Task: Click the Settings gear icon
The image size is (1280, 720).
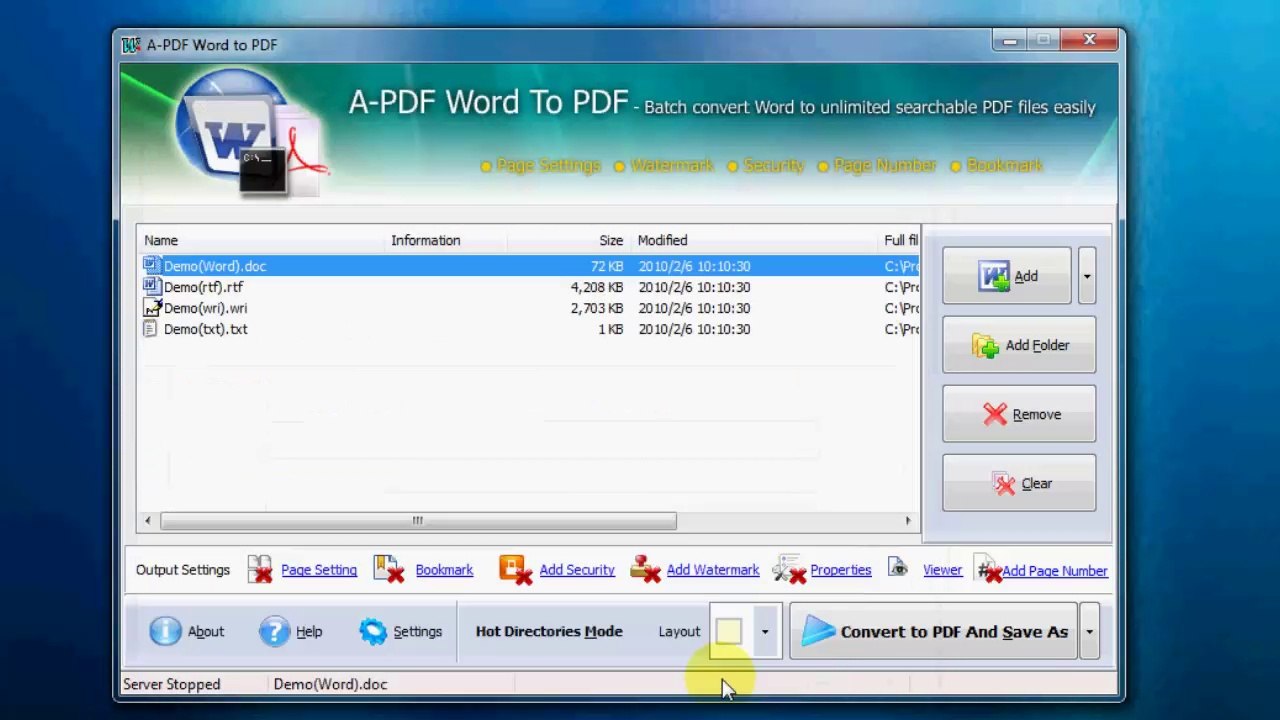Action: [373, 631]
